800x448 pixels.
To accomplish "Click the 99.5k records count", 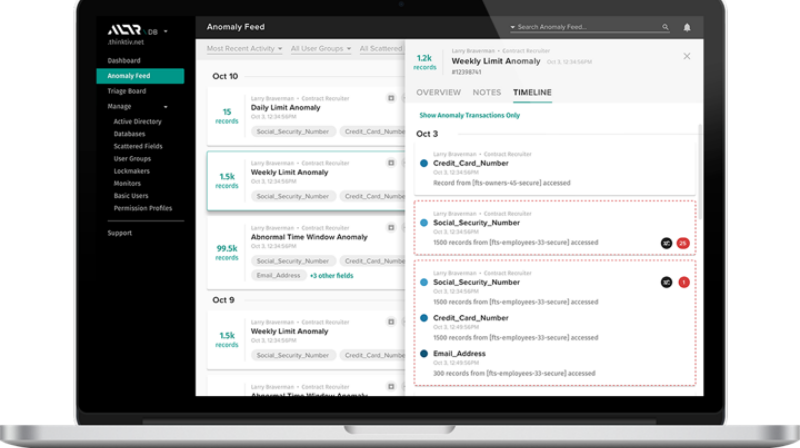I will 227,252.
